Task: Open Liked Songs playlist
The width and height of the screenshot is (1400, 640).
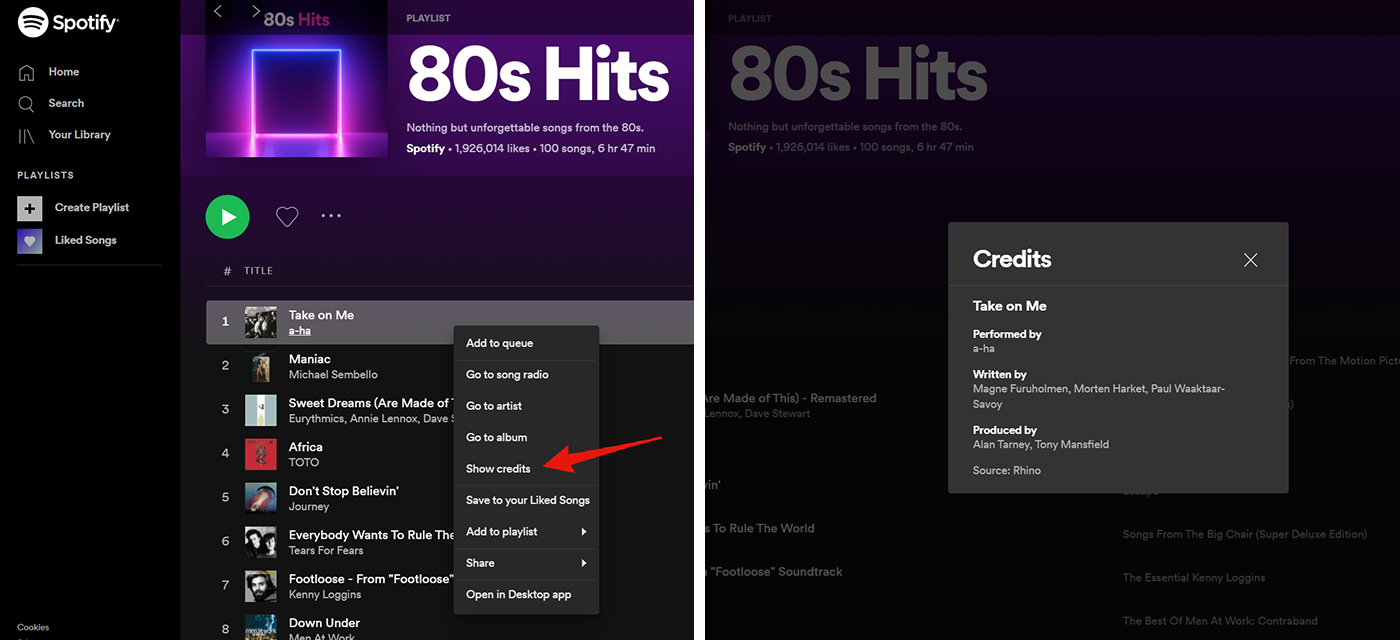Action: [x=85, y=240]
